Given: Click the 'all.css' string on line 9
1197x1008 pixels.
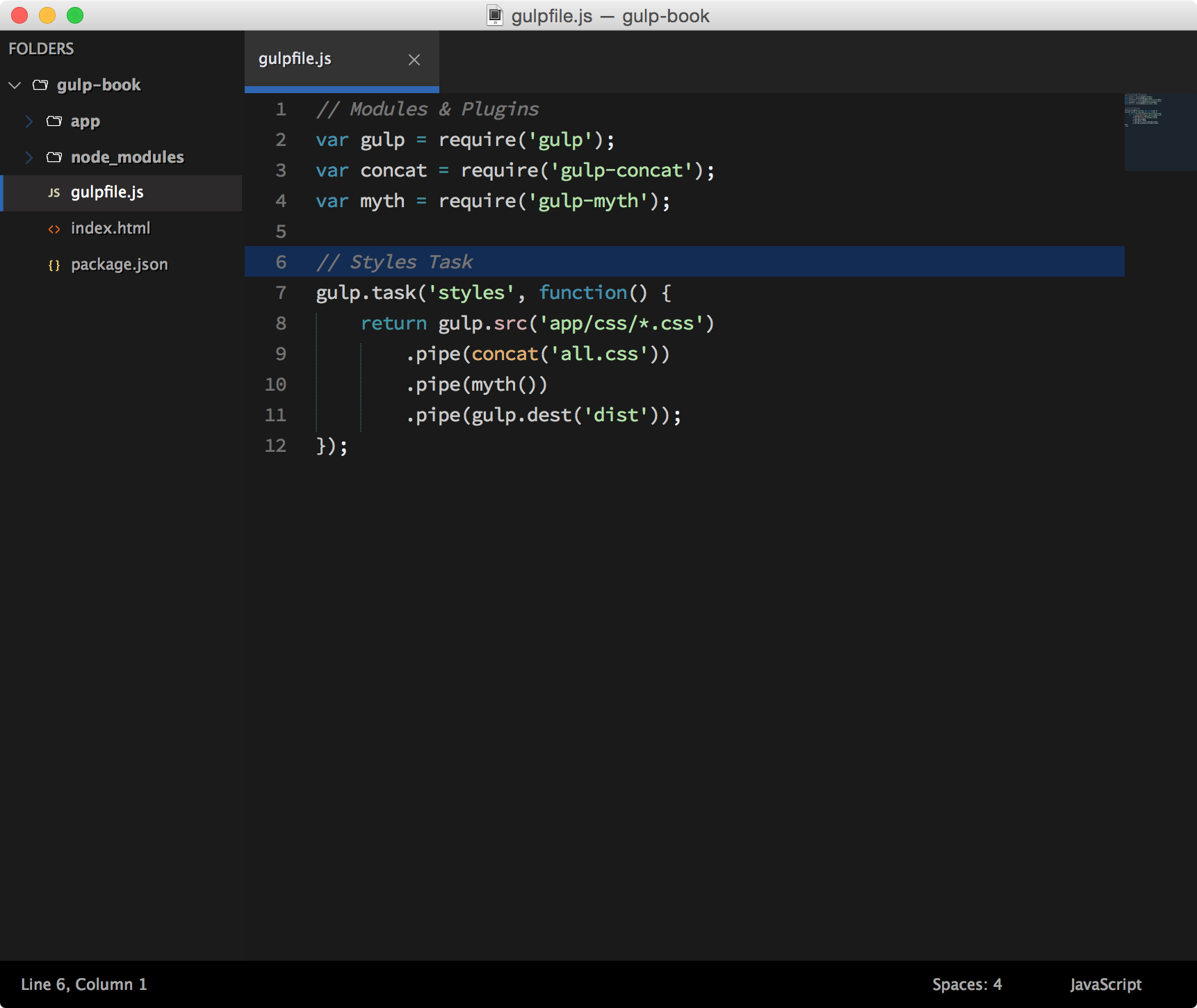Looking at the screenshot, I should [599, 354].
